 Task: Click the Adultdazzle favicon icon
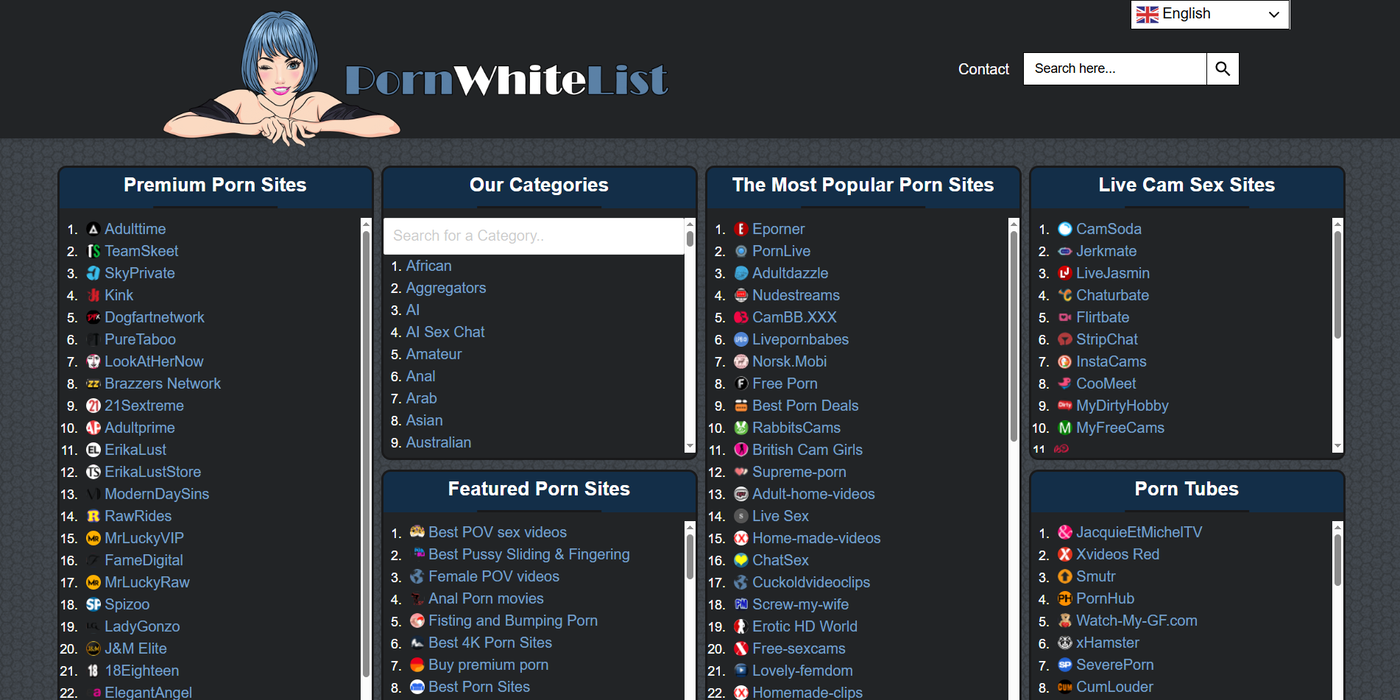741,273
